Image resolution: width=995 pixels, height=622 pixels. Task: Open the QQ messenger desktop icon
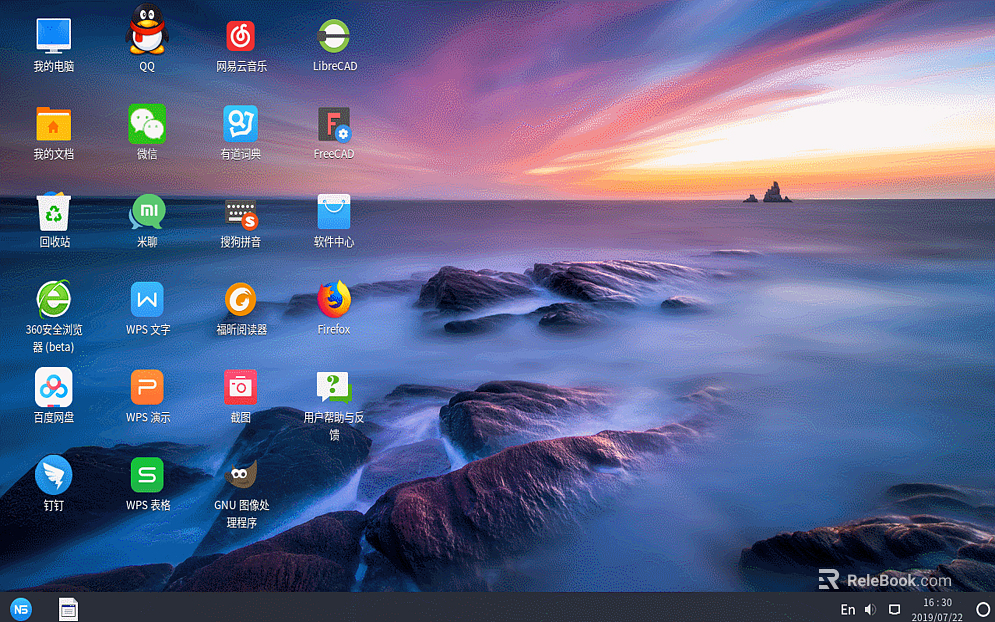(x=147, y=36)
